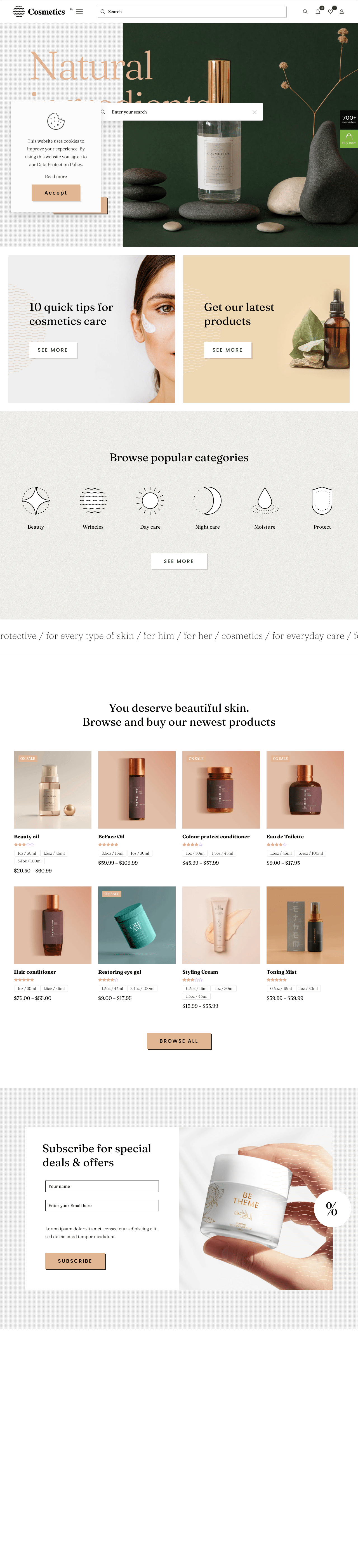Follow the Read more cookie policy link
The image size is (358, 1568).
point(56,176)
